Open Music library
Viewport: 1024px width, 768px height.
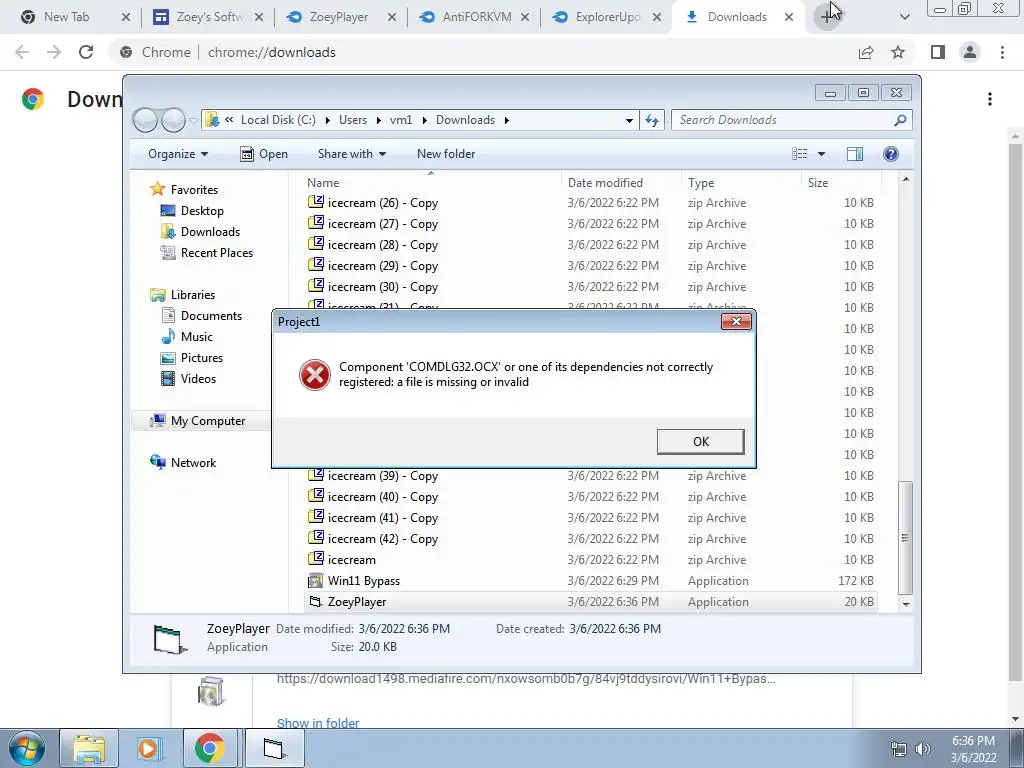click(197, 337)
